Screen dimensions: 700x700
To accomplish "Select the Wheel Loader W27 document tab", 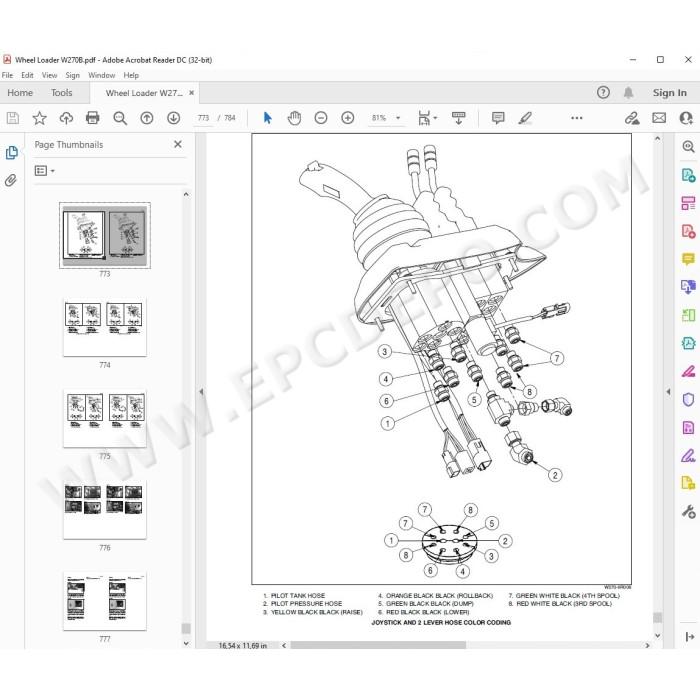I will [144, 93].
